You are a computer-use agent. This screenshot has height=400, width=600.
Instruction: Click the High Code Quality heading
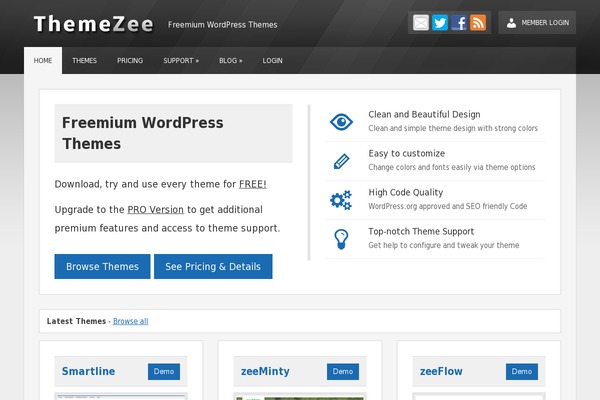click(406, 193)
